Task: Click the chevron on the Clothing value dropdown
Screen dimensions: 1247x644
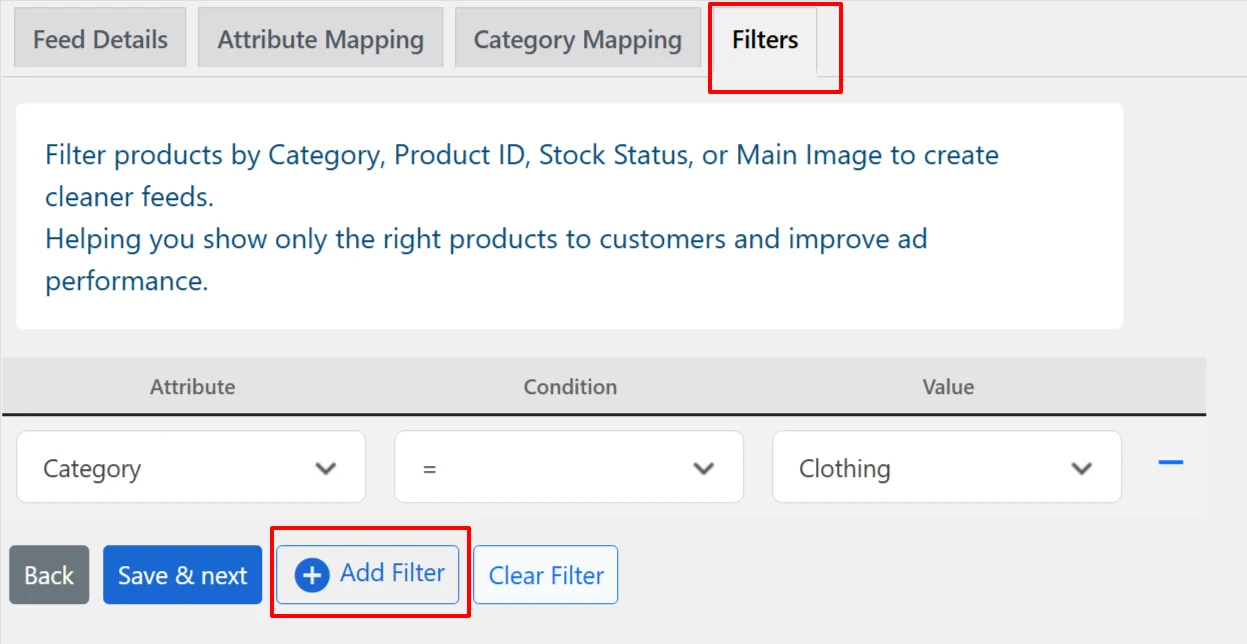Action: [x=1081, y=467]
